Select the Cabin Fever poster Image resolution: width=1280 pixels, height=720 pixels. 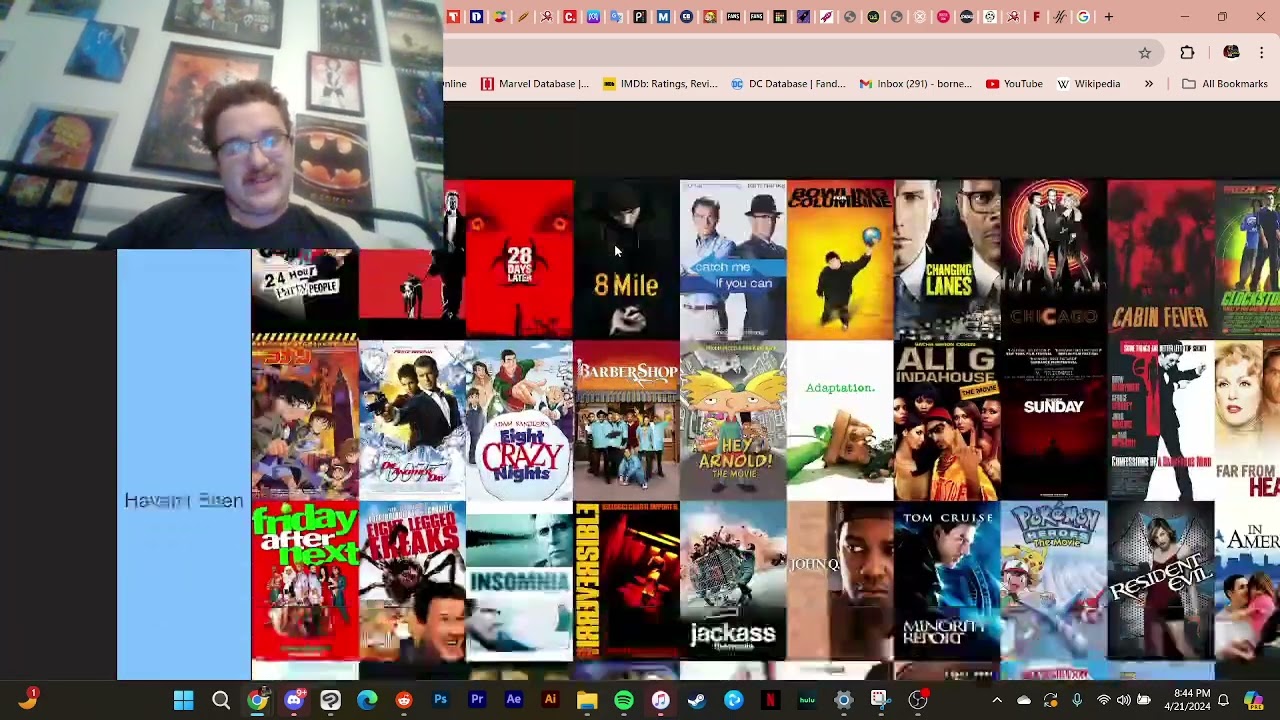click(1161, 259)
